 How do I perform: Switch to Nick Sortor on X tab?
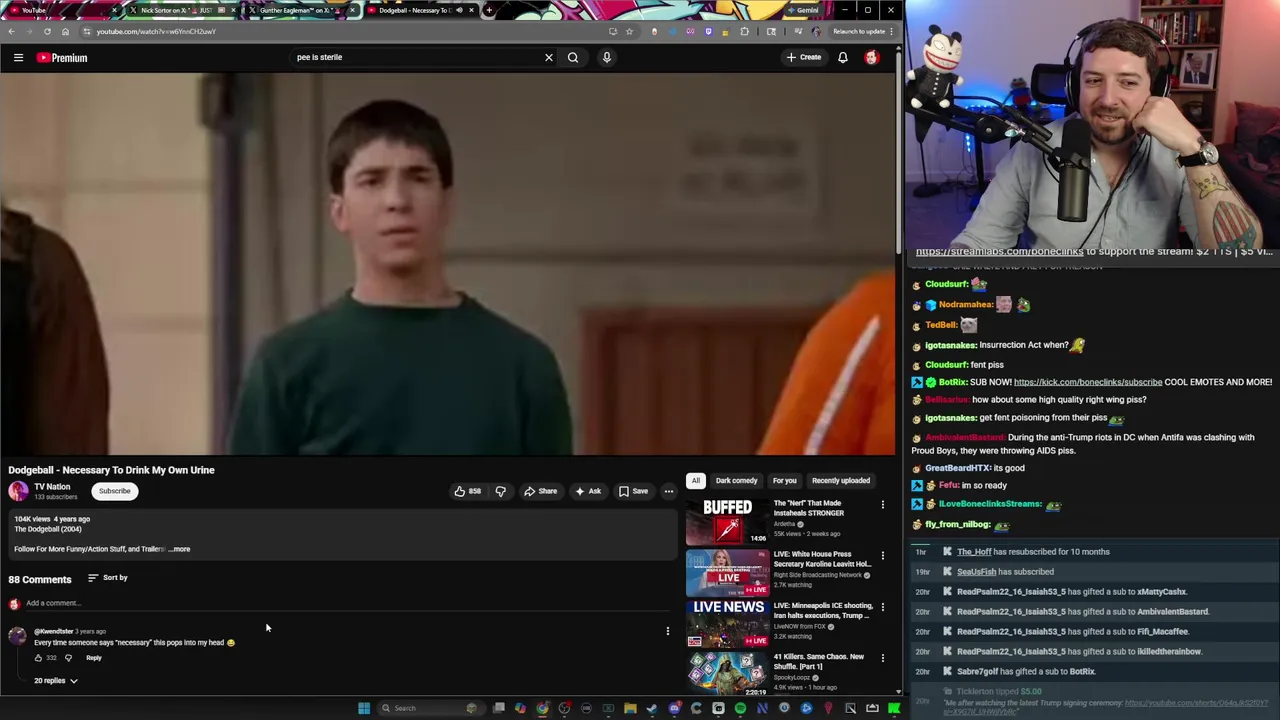(x=180, y=10)
